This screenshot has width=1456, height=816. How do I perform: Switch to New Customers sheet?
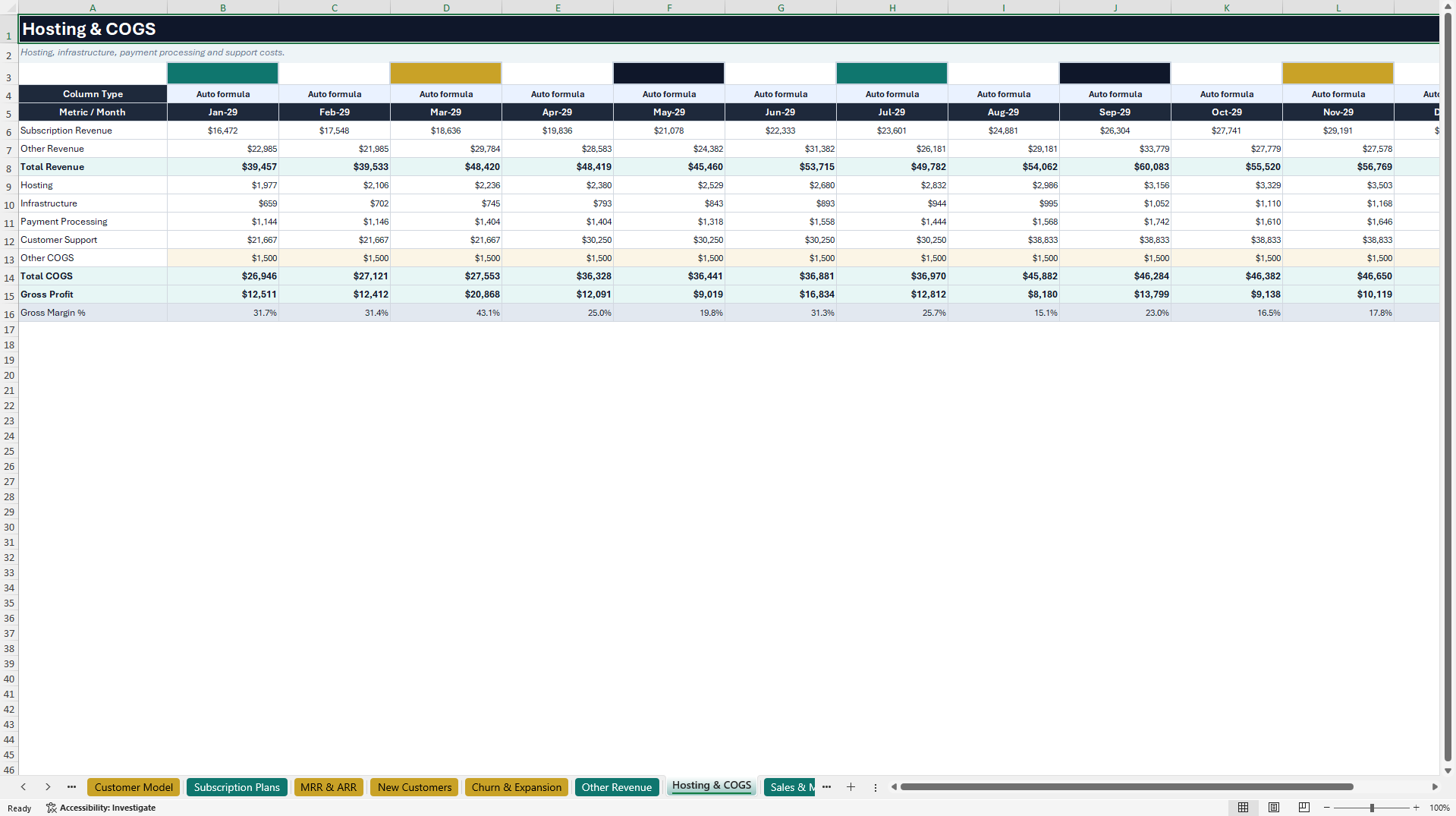click(x=414, y=787)
